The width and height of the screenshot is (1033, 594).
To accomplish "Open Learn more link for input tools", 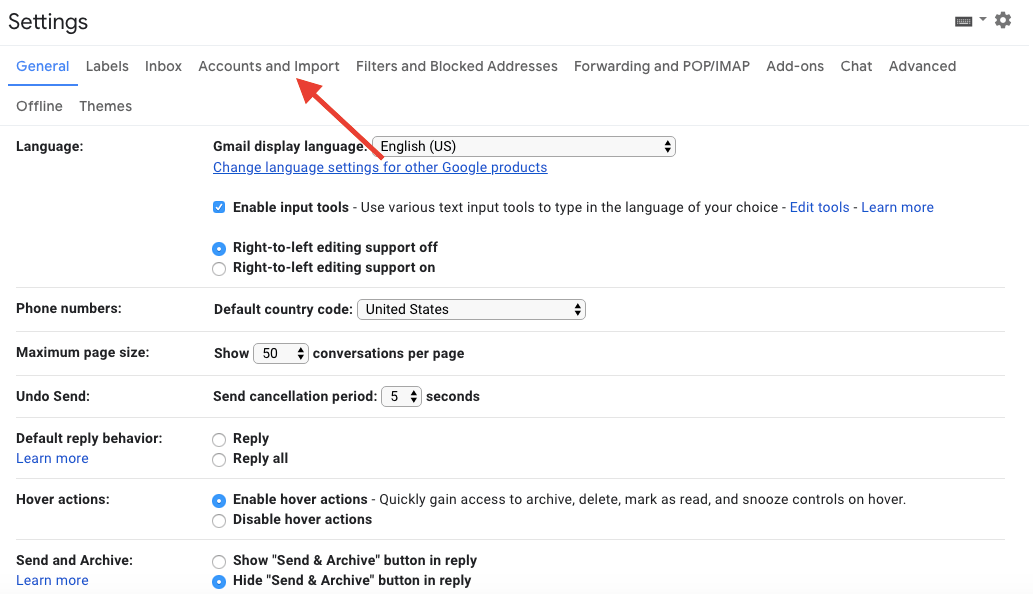I will pyautogui.click(x=897, y=207).
